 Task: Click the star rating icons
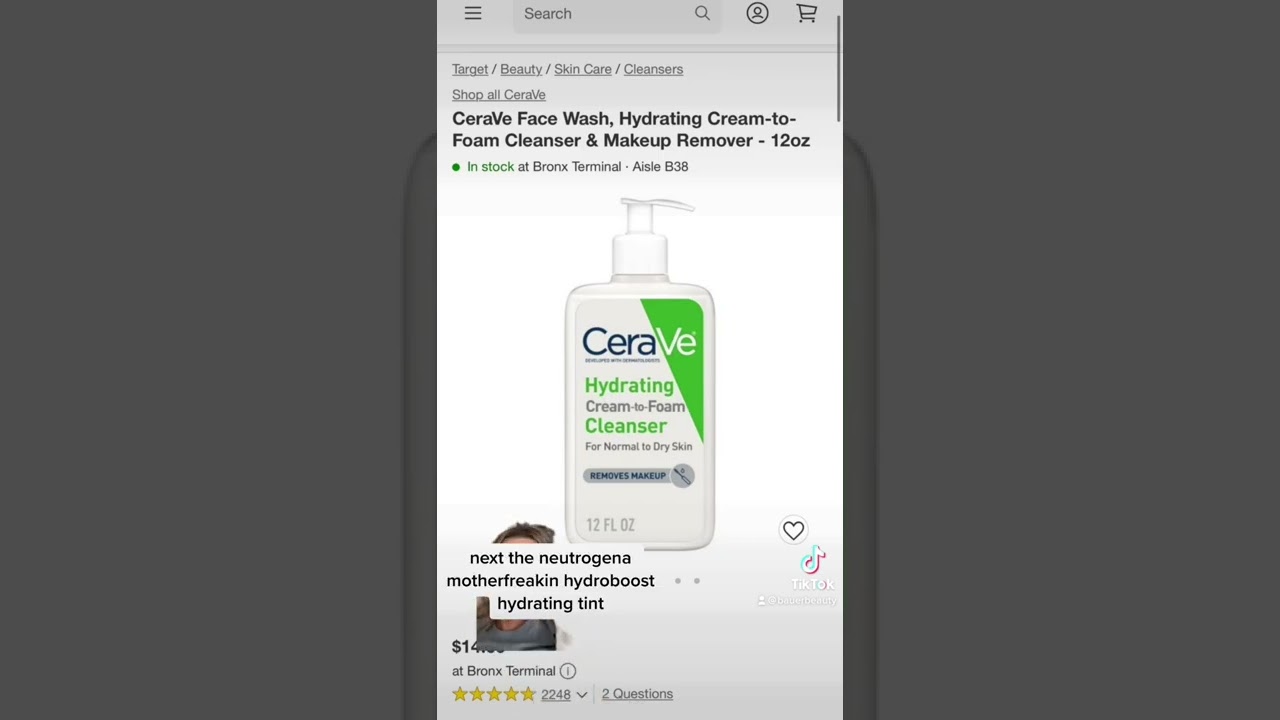click(494, 694)
